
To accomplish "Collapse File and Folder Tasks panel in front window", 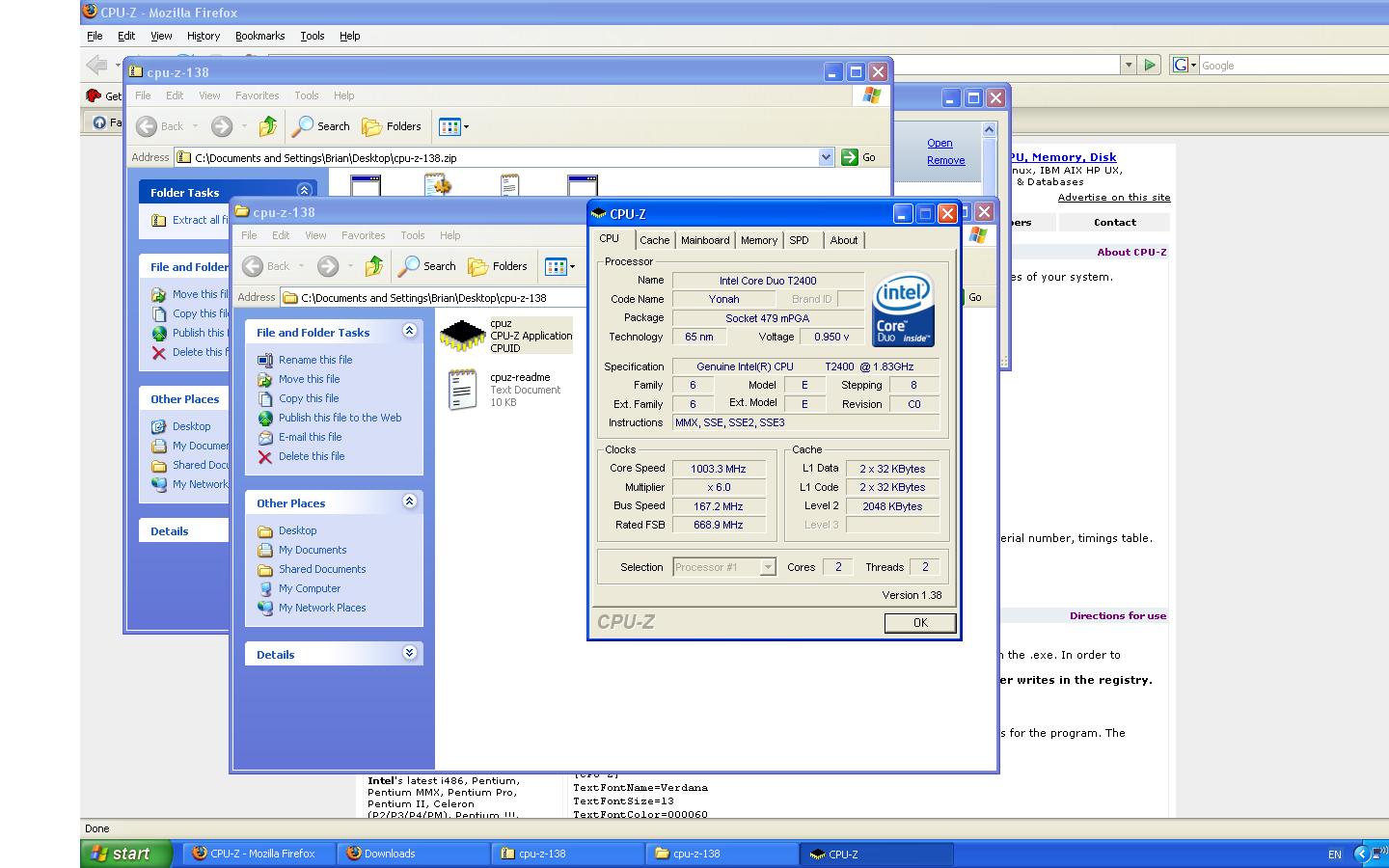I will [x=409, y=331].
